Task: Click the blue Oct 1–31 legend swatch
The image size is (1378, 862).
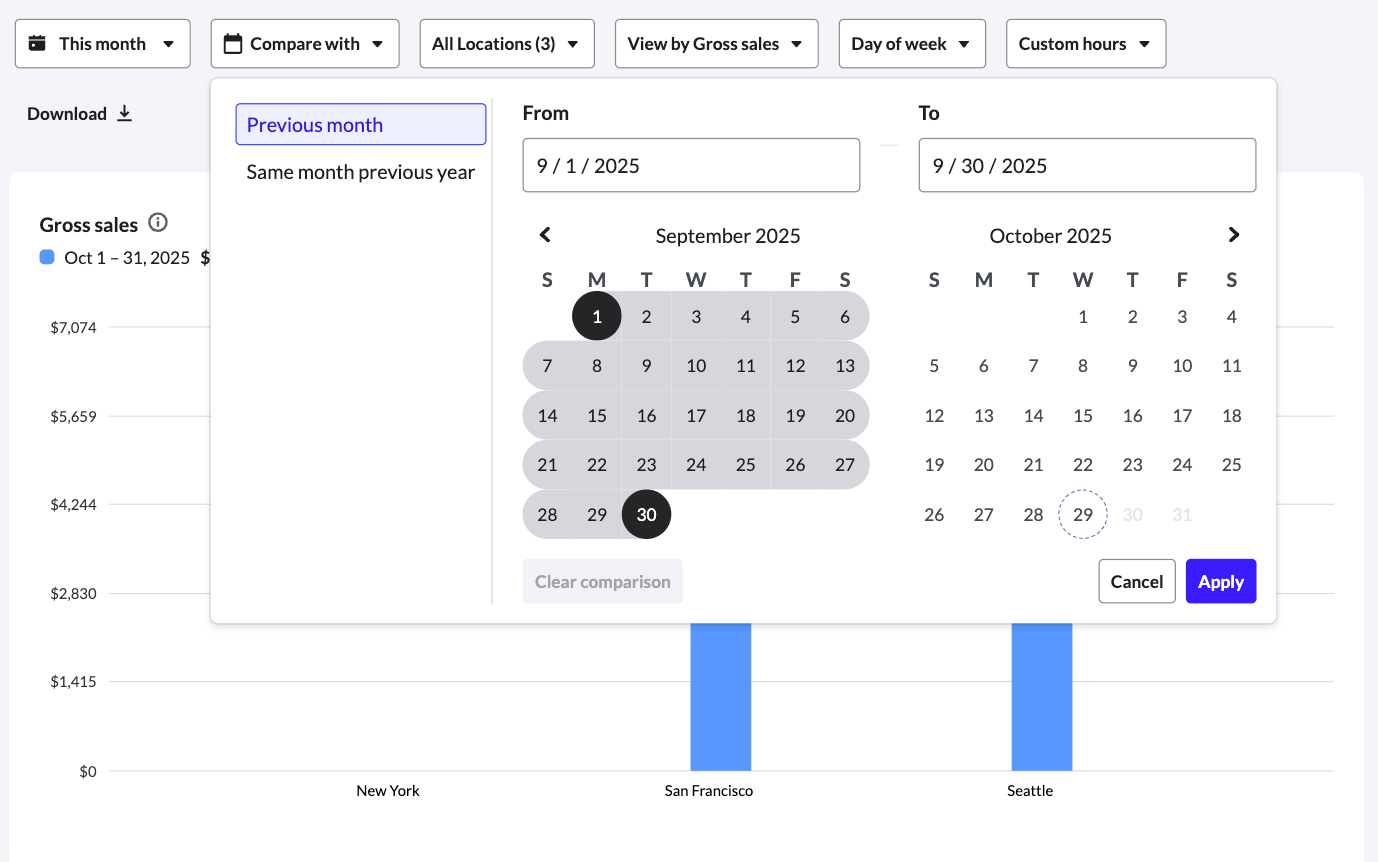Action: 46,257
